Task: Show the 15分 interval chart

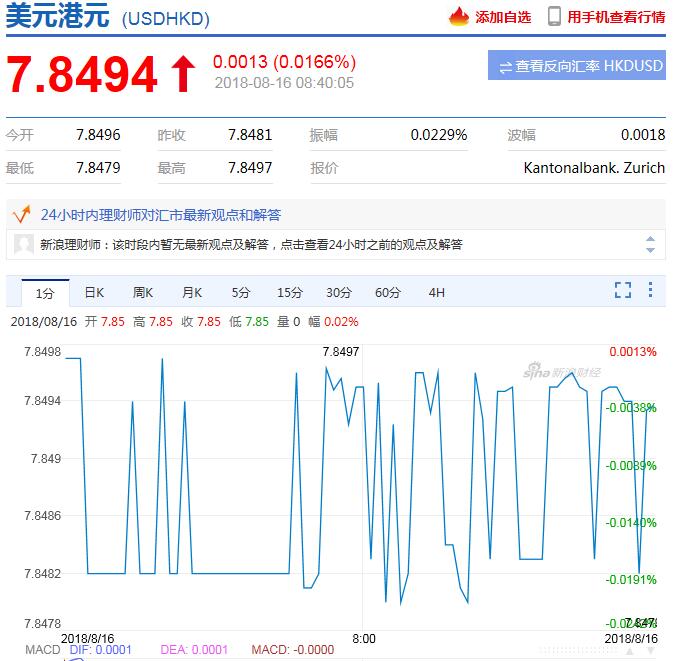Action: (x=290, y=293)
